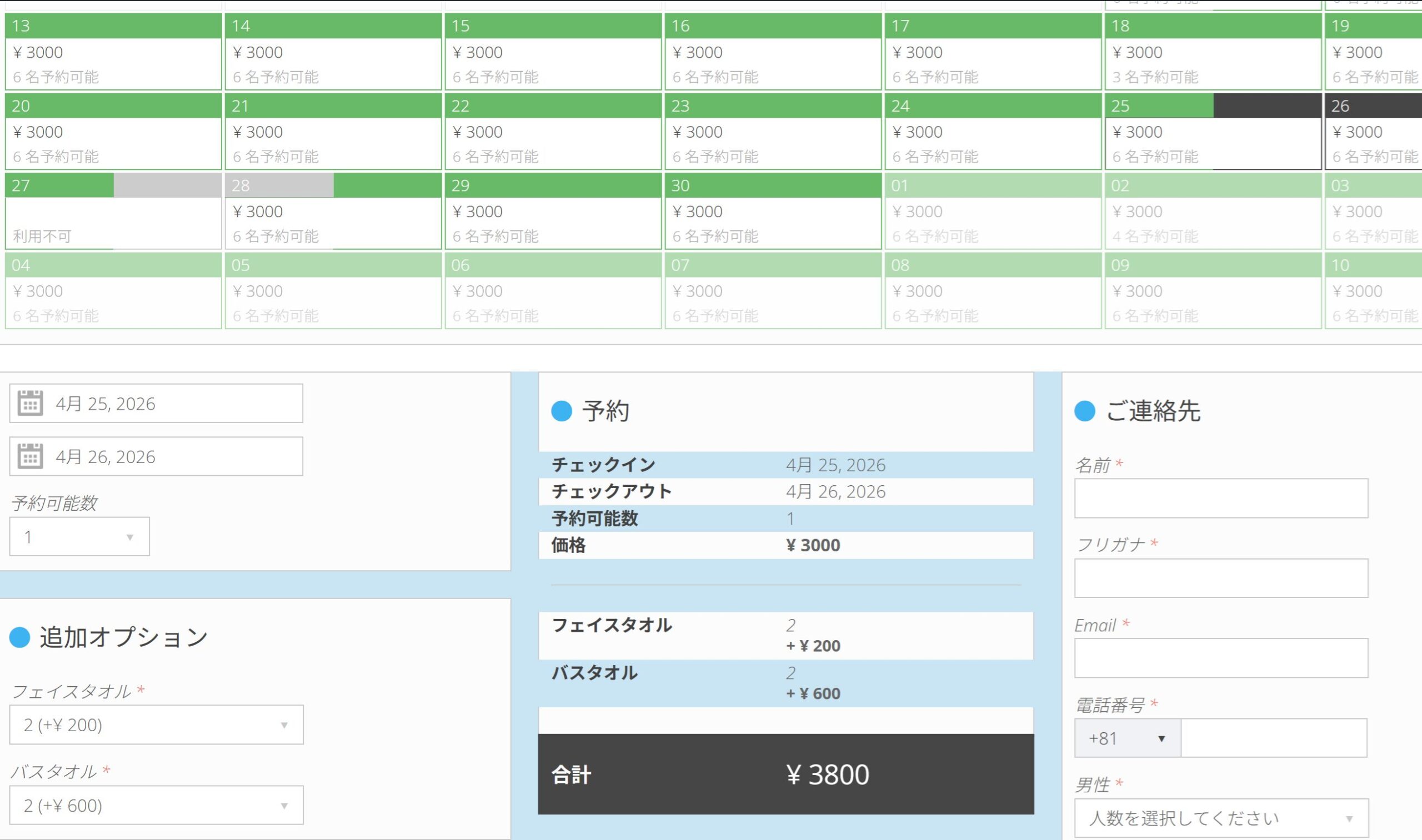Click the 名前 input field
The image size is (1422, 840).
coord(1221,499)
